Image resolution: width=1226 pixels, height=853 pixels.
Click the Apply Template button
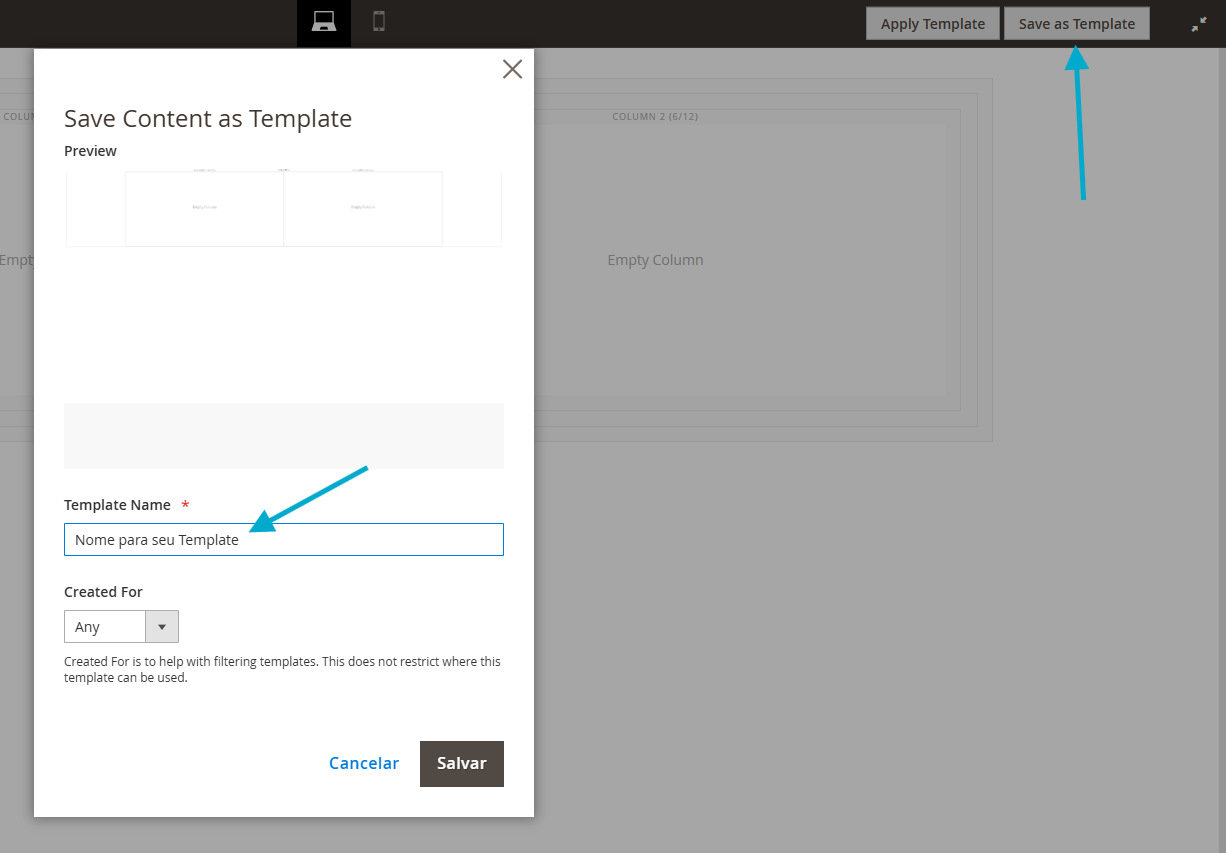(933, 24)
